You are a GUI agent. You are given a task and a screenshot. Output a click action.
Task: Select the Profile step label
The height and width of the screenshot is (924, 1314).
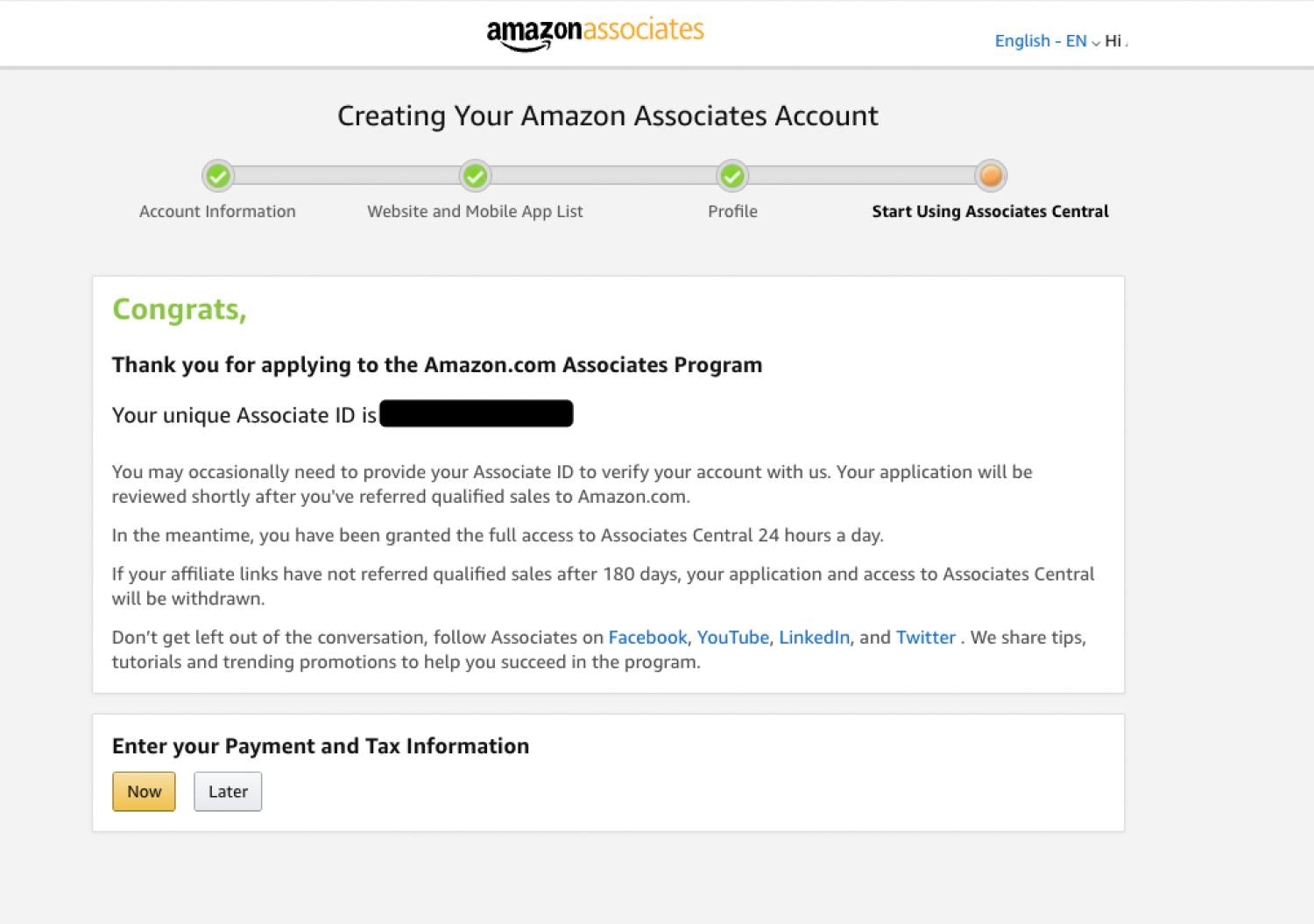(732, 211)
